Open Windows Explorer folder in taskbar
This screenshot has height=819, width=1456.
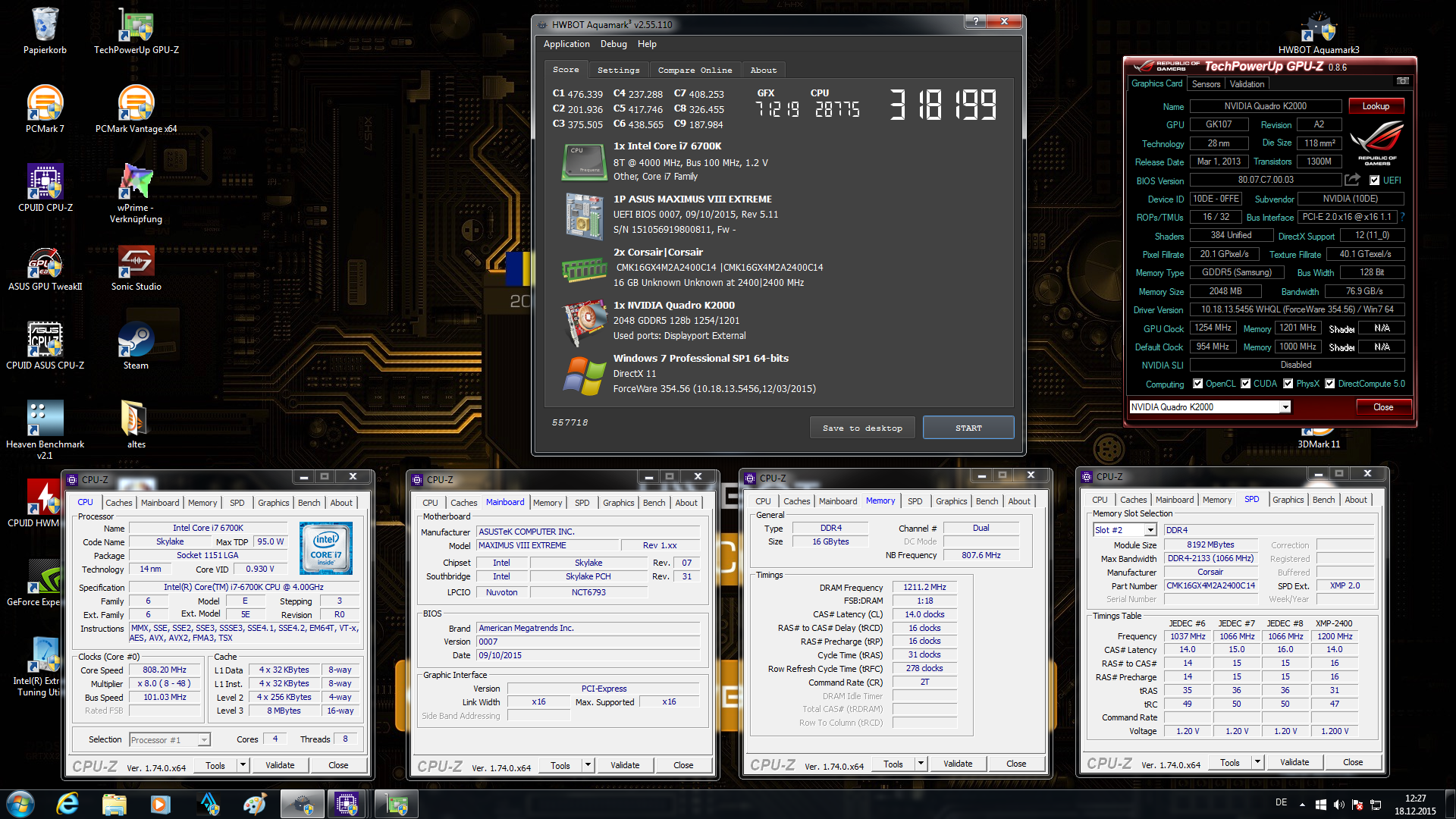click(114, 804)
